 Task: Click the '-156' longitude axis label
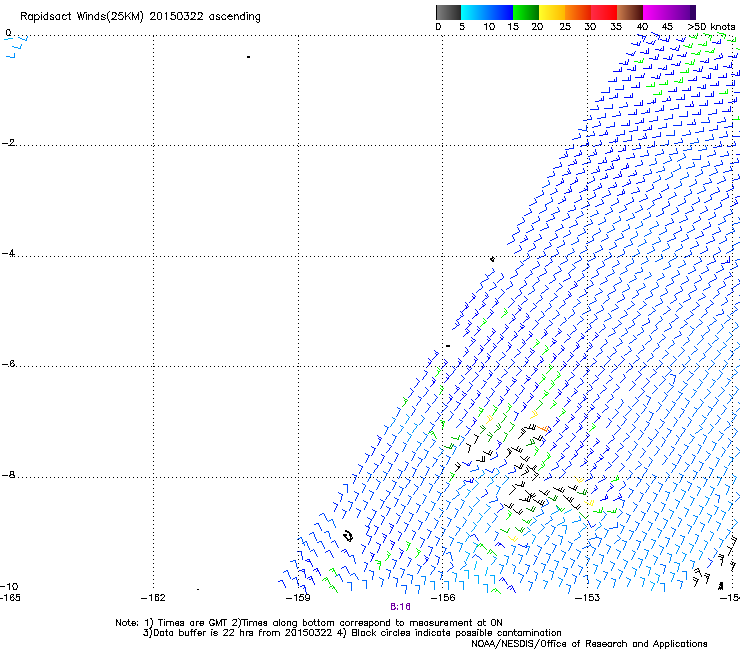click(x=443, y=598)
